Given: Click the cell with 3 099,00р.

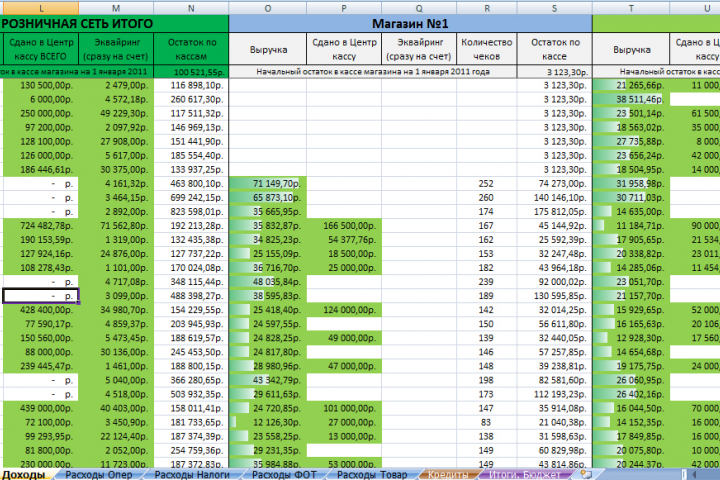Looking at the screenshot, I should (116, 296).
